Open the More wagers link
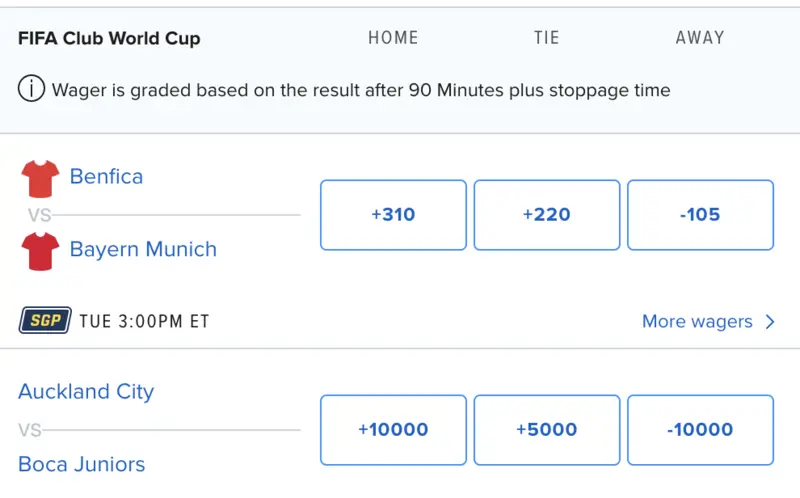This screenshot has height=498, width=800. pyautogui.click(x=697, y=322)
